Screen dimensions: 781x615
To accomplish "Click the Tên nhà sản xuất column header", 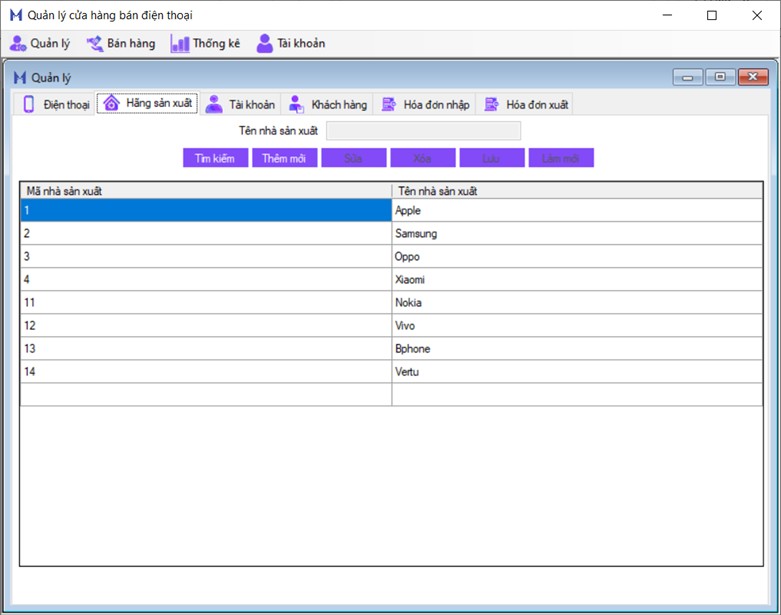I will (x=577, y=191).
